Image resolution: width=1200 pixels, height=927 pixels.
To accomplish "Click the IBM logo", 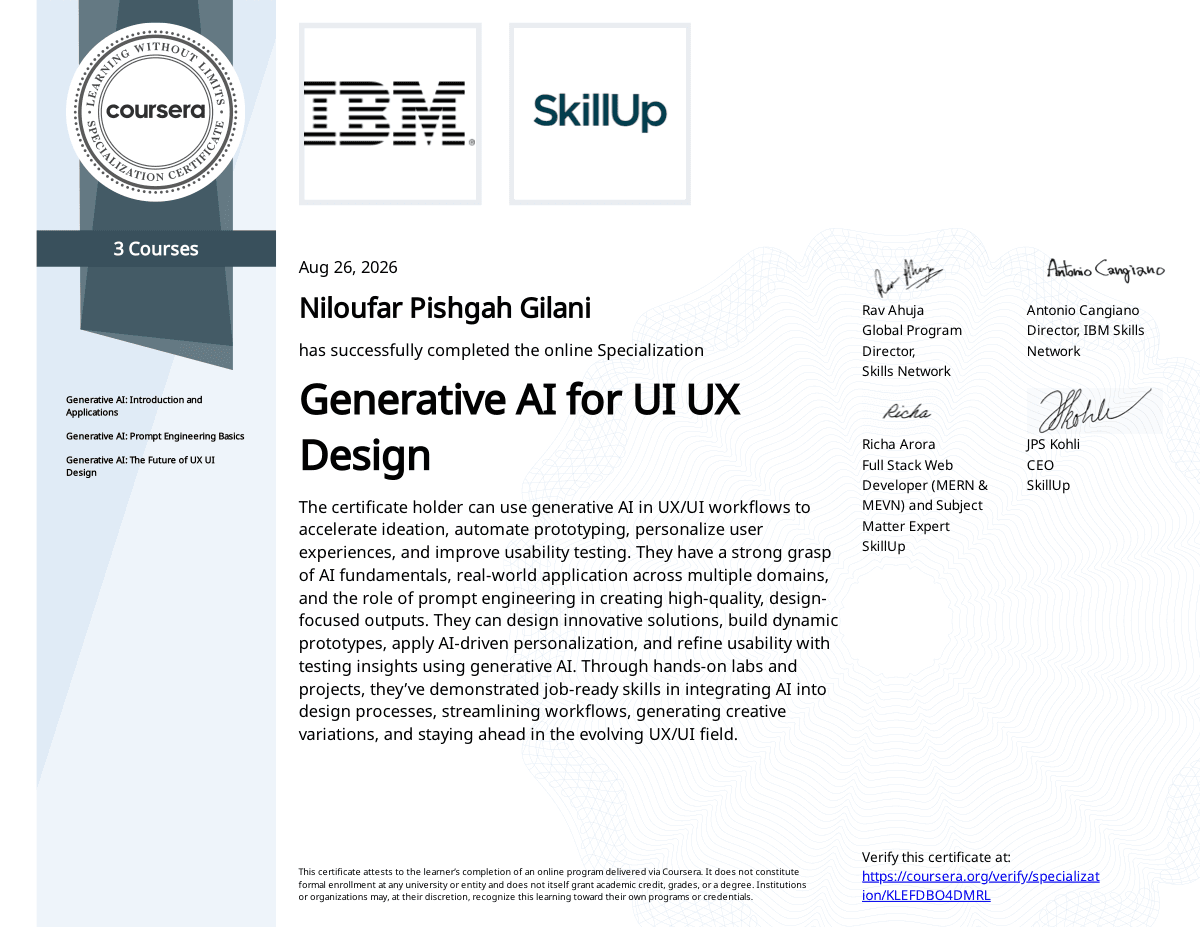I will coord(390,114).
